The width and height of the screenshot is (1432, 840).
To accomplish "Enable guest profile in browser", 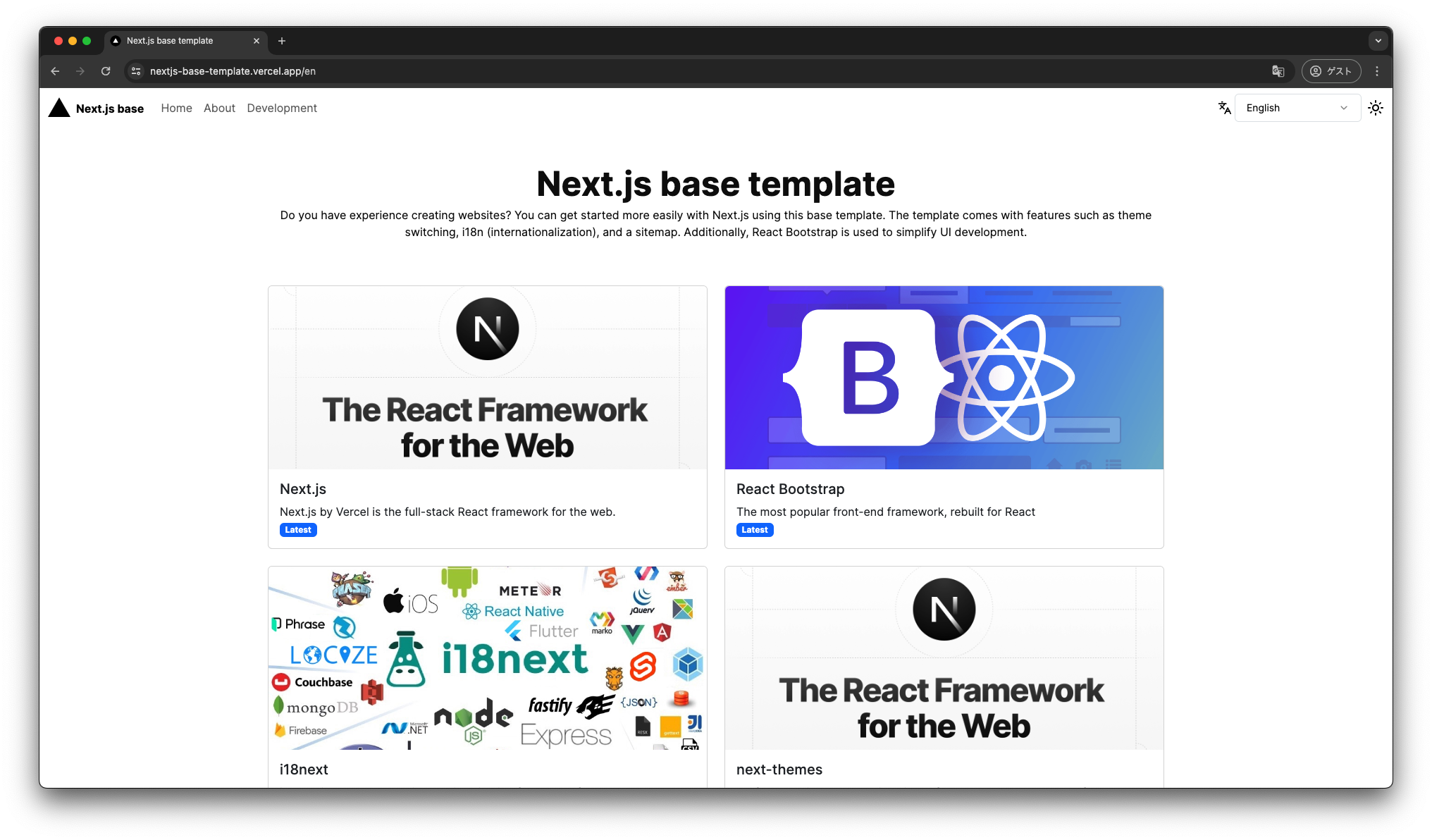I will pyautogui.click(x=1331, y=71).
